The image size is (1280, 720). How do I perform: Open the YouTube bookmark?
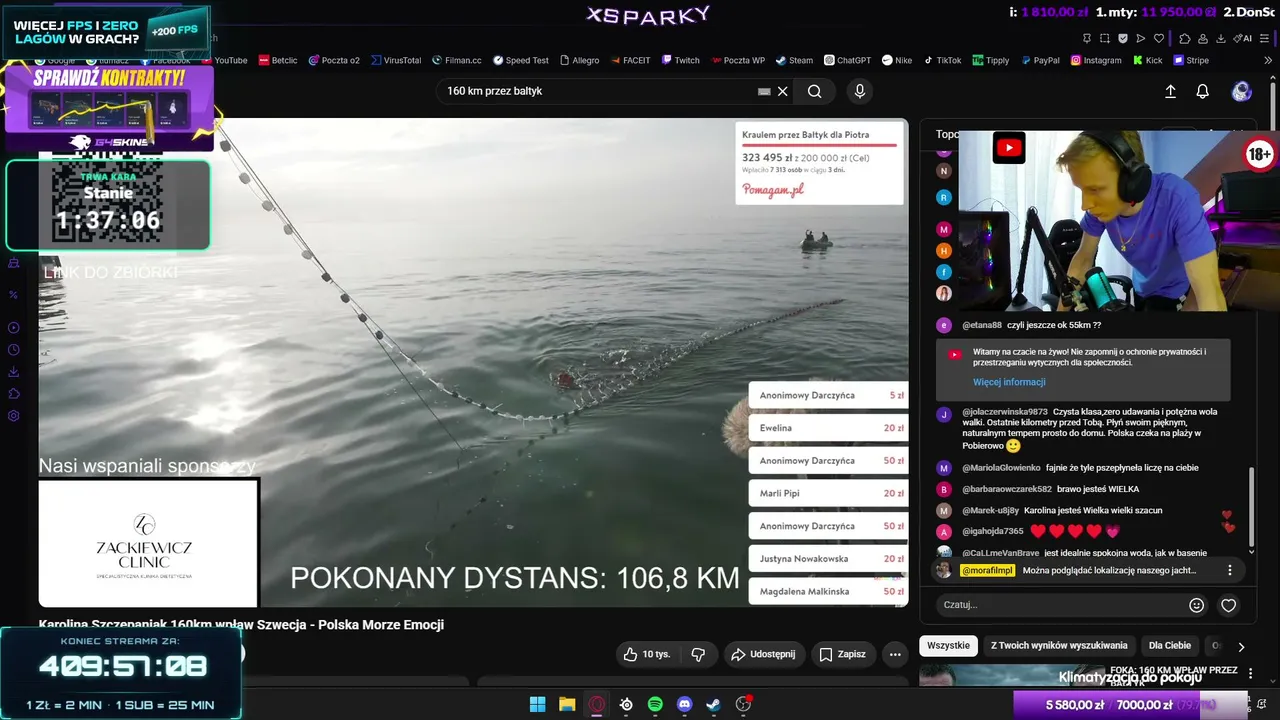[225, 60]
